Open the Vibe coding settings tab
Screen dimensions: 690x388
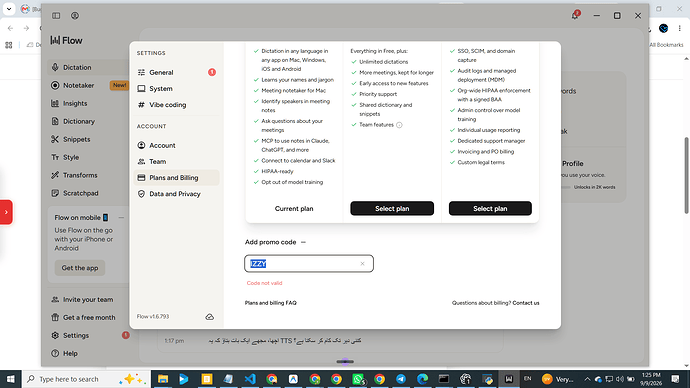tap(176, 105)
